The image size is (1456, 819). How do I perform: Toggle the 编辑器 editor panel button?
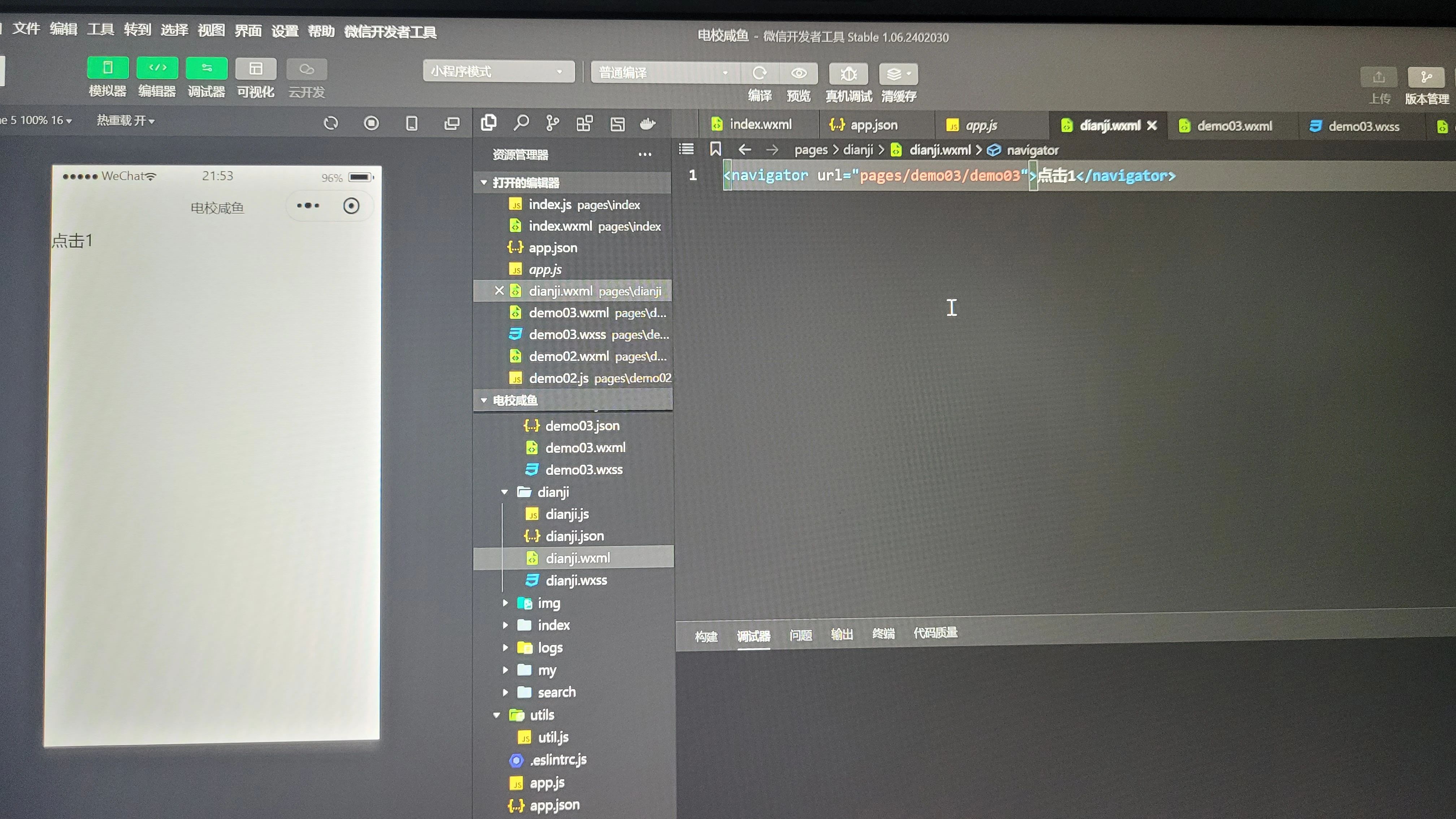(x=157, y=68)
